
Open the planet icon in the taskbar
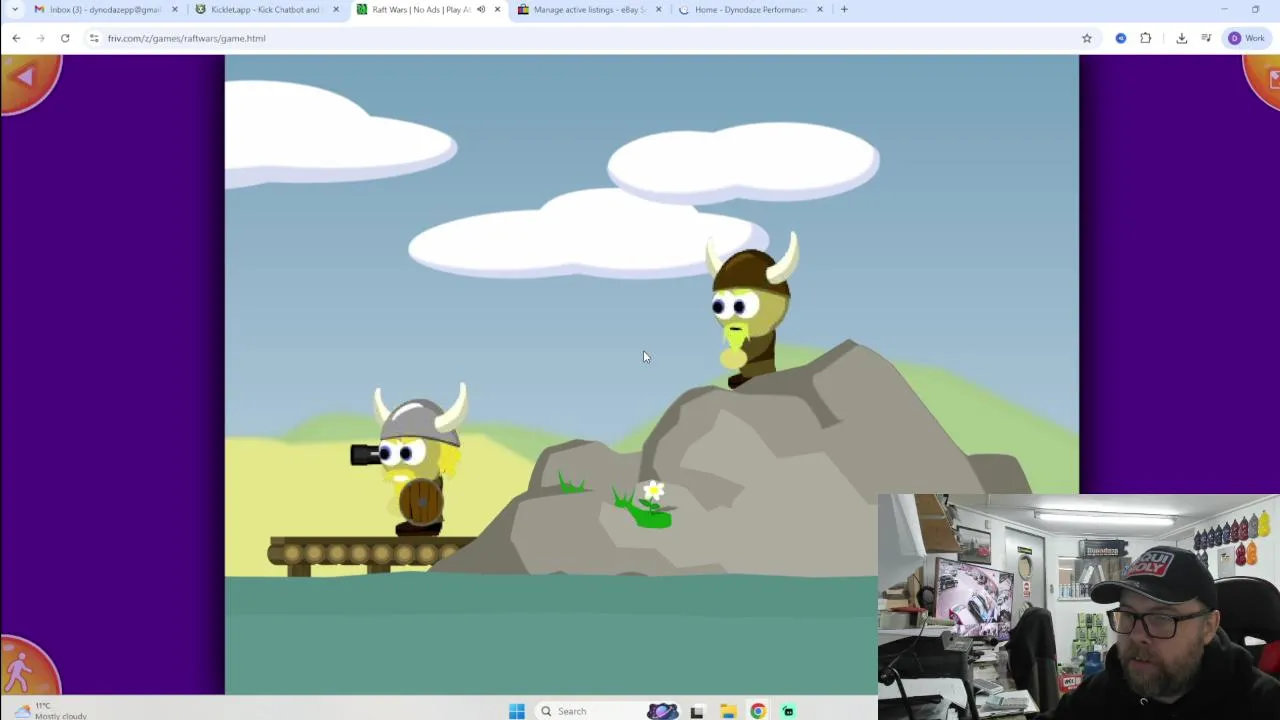[662, 711]
